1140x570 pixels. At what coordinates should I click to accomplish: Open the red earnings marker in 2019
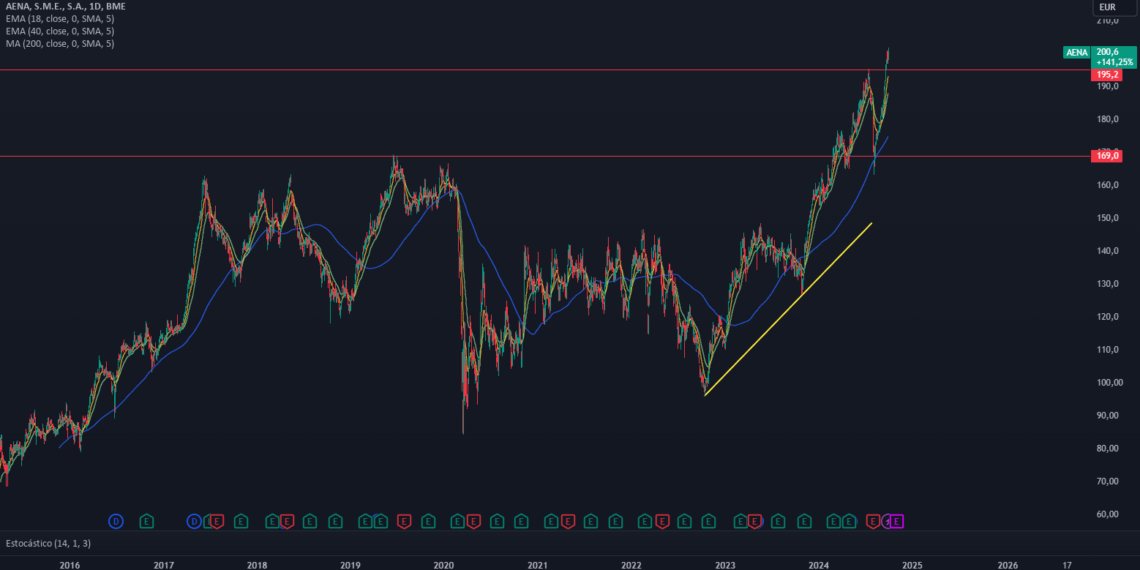[404, 521]
